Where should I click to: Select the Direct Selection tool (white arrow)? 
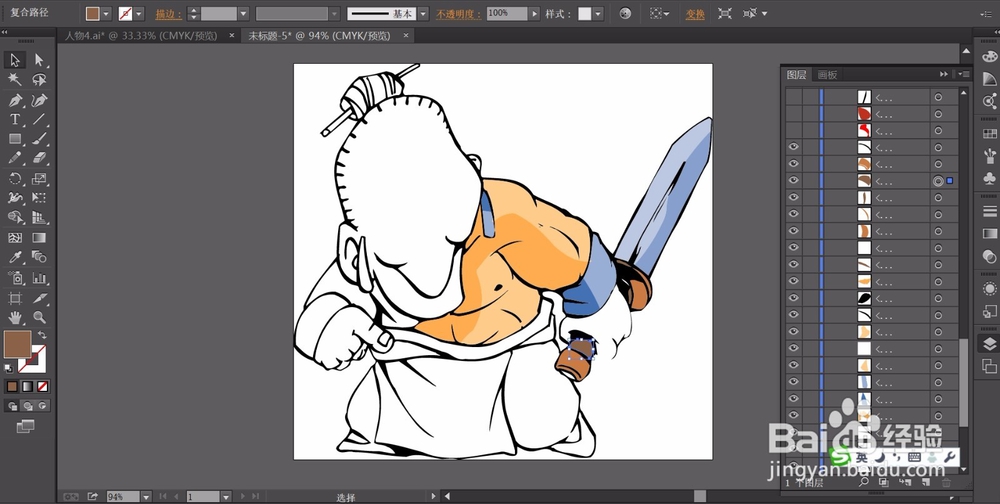point(39,60)
